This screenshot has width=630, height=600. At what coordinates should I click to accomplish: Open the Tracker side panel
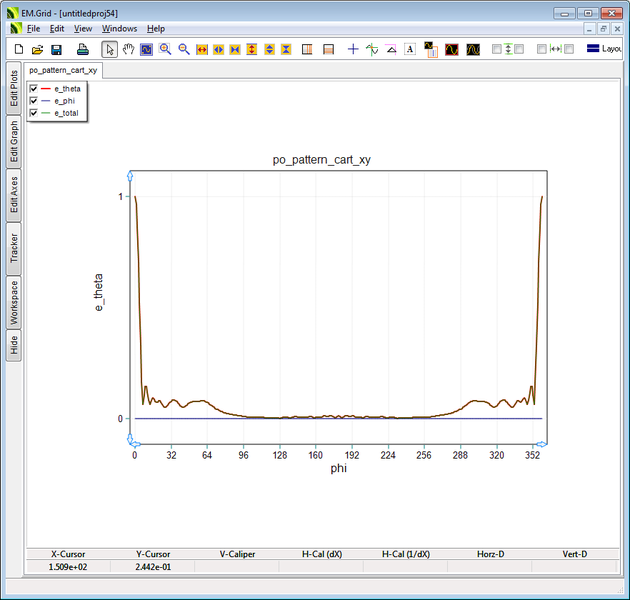[x=14, y=247]
